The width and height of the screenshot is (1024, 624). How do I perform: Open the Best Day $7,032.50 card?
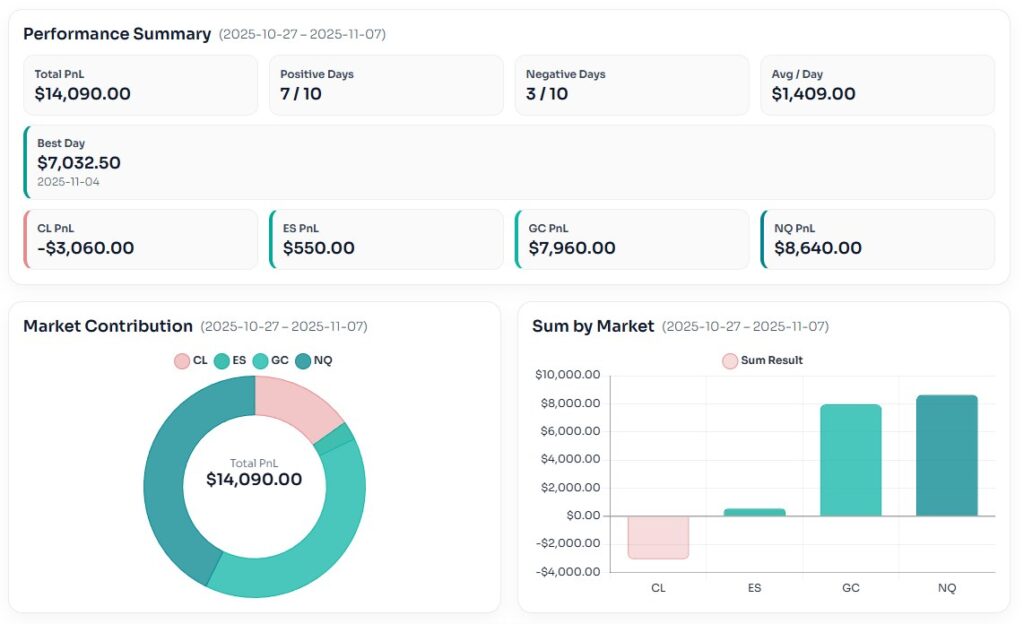509,162
